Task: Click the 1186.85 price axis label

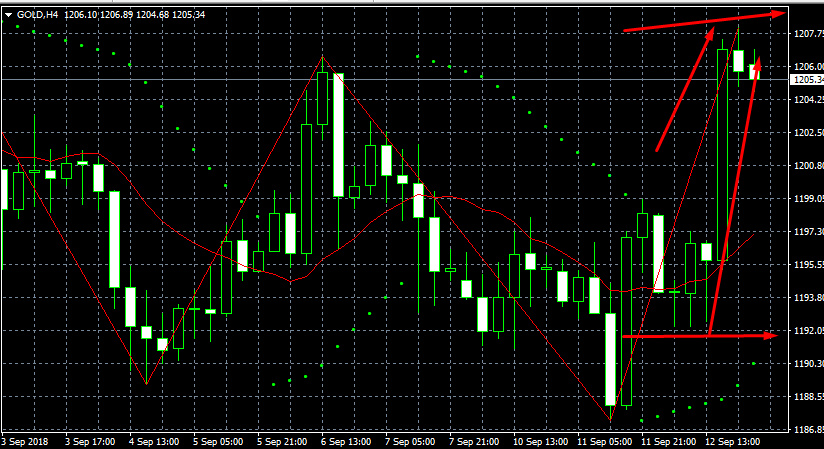Action: 808,430
